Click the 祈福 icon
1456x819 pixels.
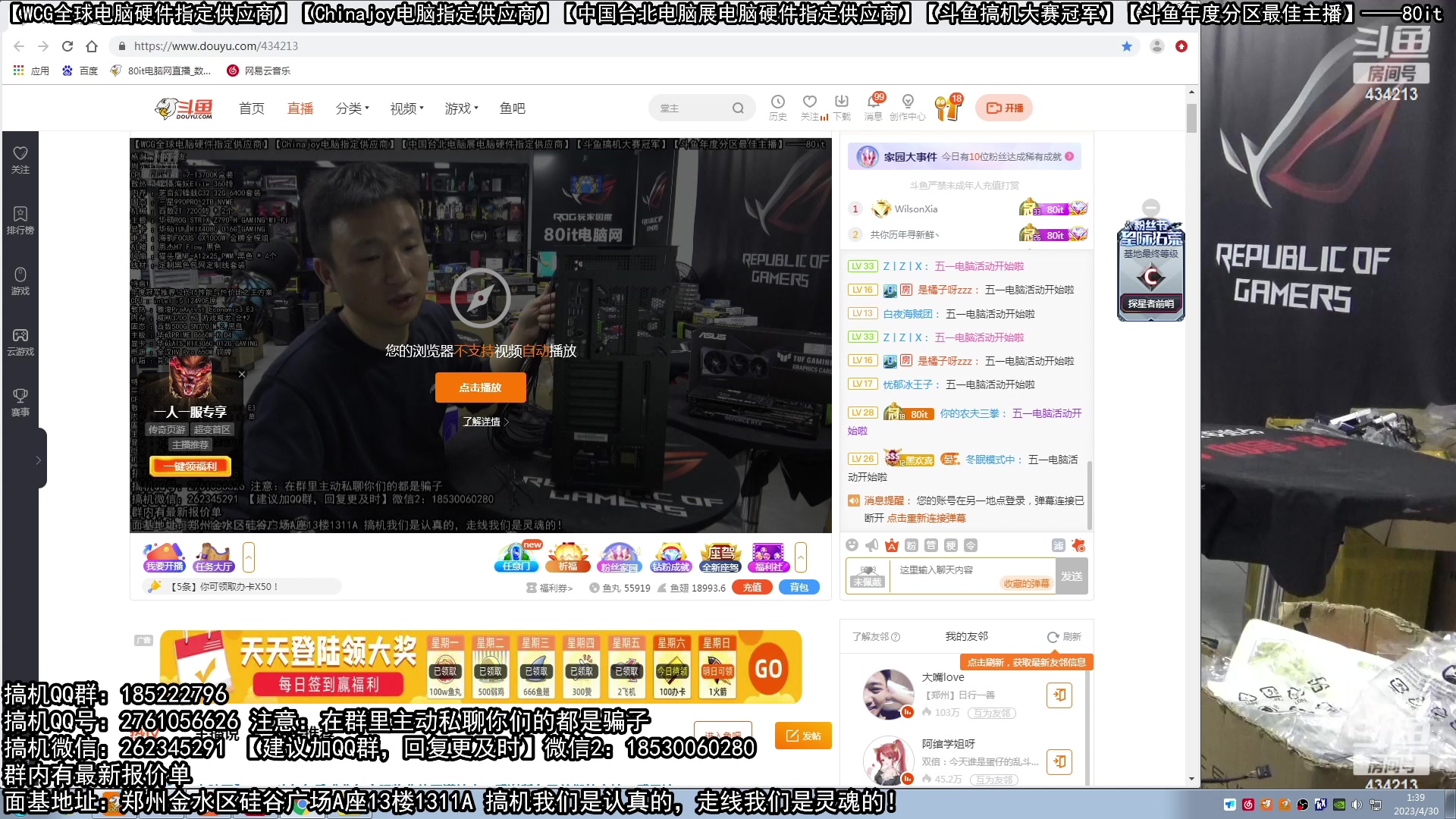[568, 557]
